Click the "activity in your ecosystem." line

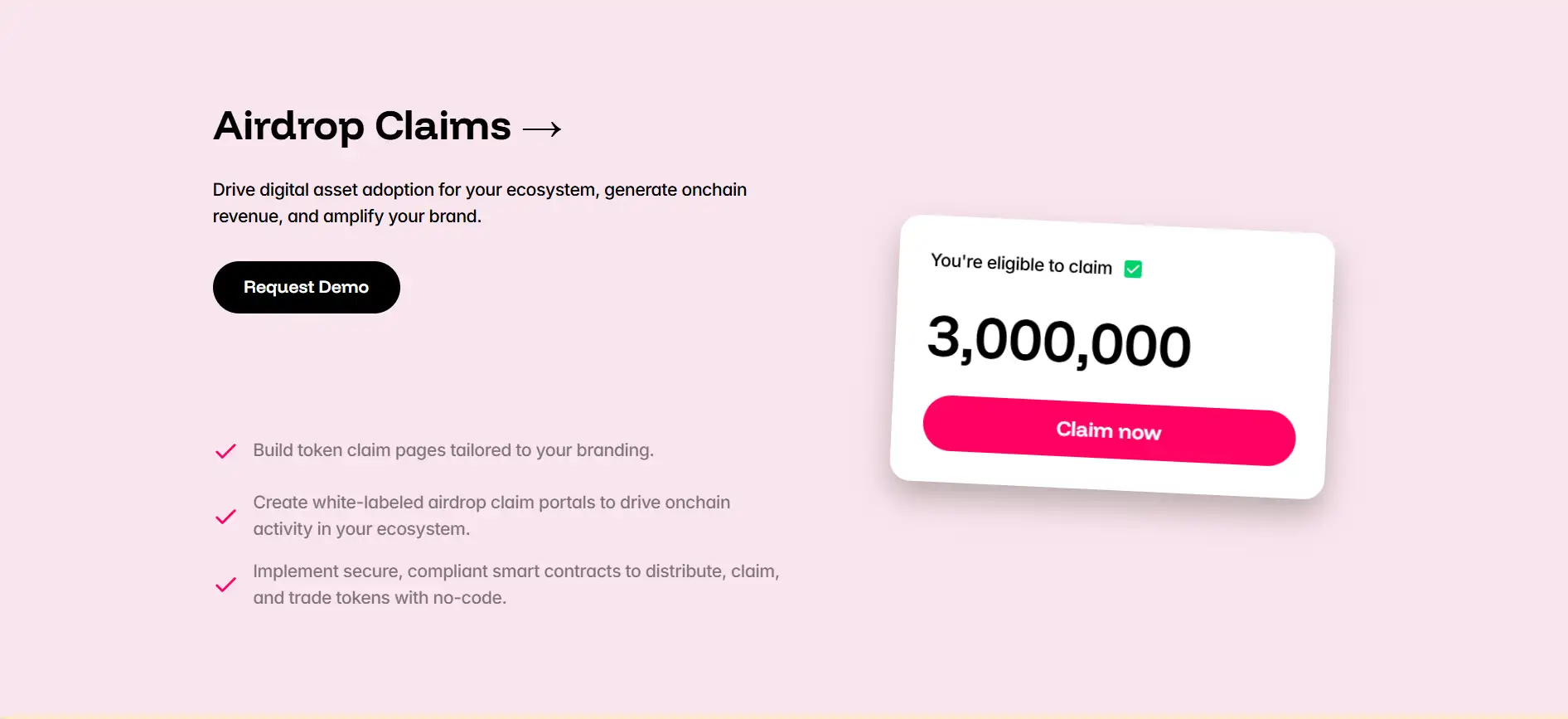pyautogui.click(x=361, y=529)
